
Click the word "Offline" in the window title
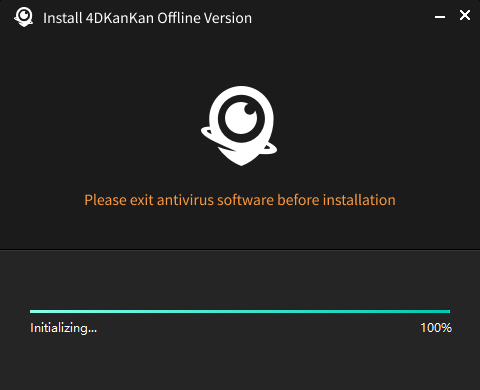pyautogui.click(x=177, y=18)
